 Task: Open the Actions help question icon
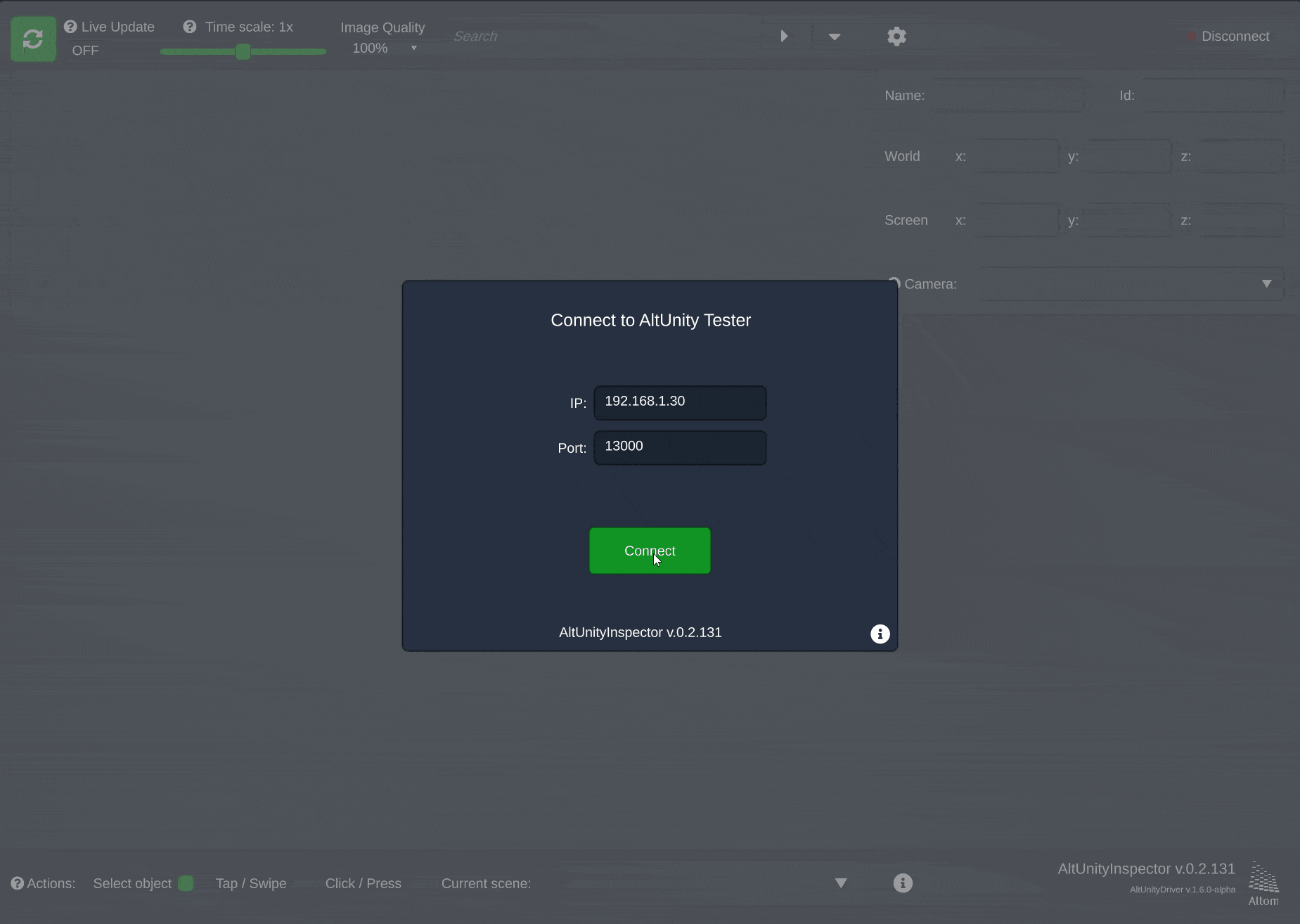point(18,883)
